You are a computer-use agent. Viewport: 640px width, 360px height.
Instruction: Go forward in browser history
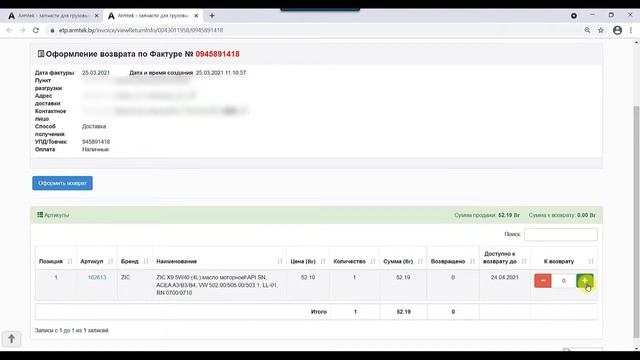tap(22, 30)
